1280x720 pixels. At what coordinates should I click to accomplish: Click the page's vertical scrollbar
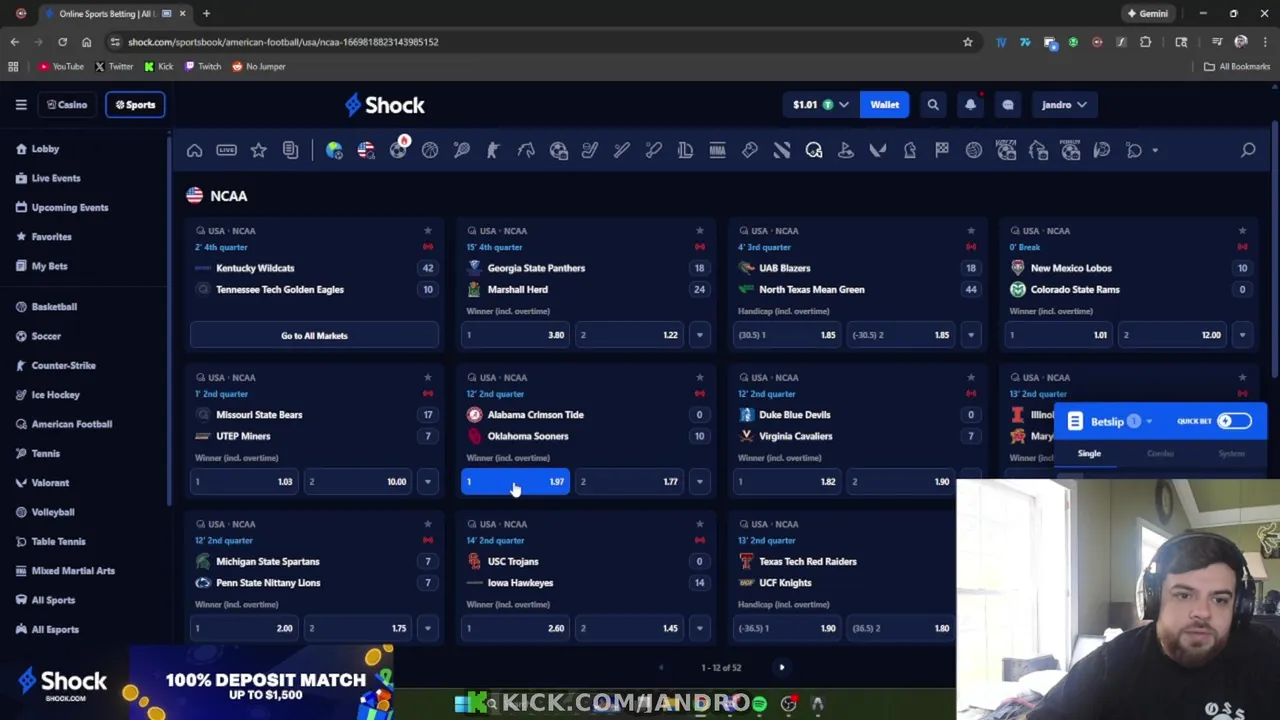pyautogui.click(x=1274, y=250)
